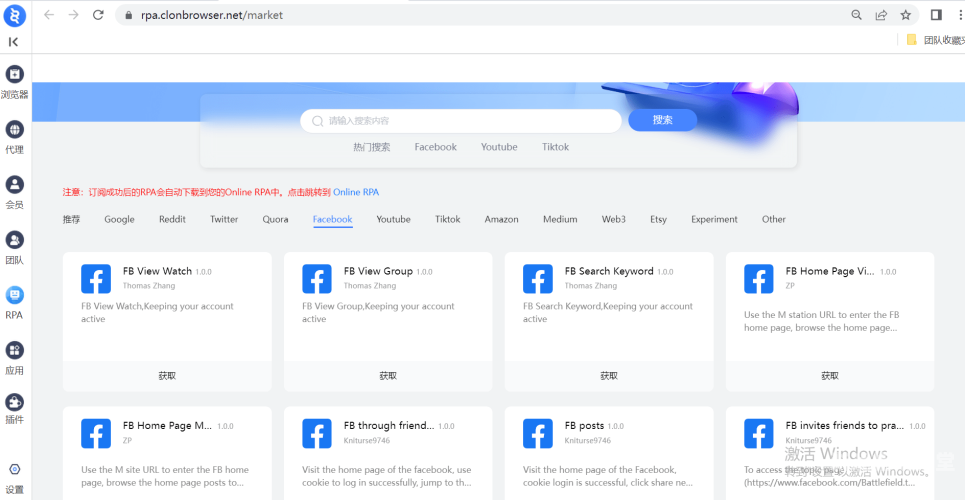The width and height of the screenshot is (965, 500).
Task: Click the Facebook icon of FB invites friends
Action: (x=759, y=433)
